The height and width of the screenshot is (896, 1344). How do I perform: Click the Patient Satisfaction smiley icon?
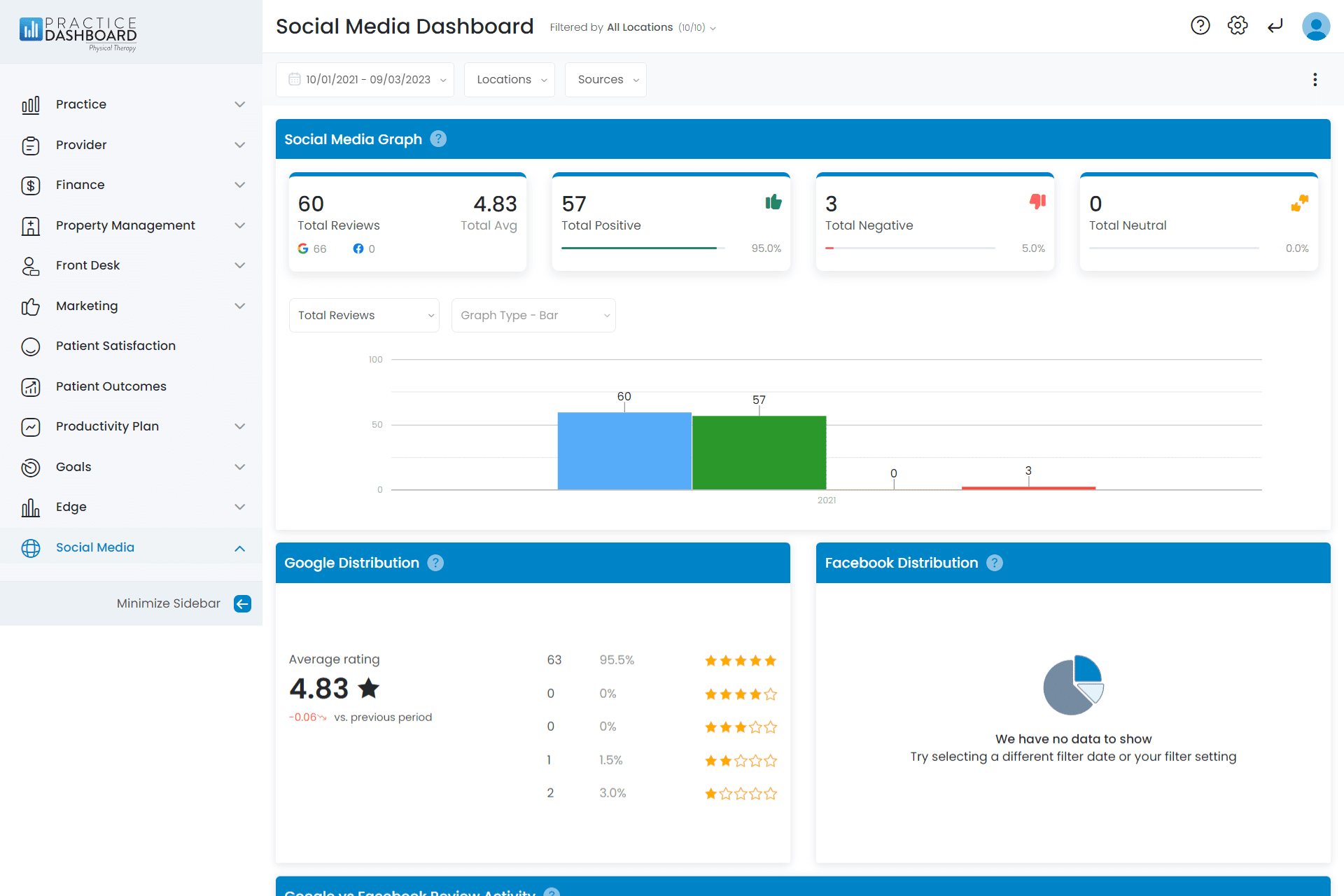[31, 346]
